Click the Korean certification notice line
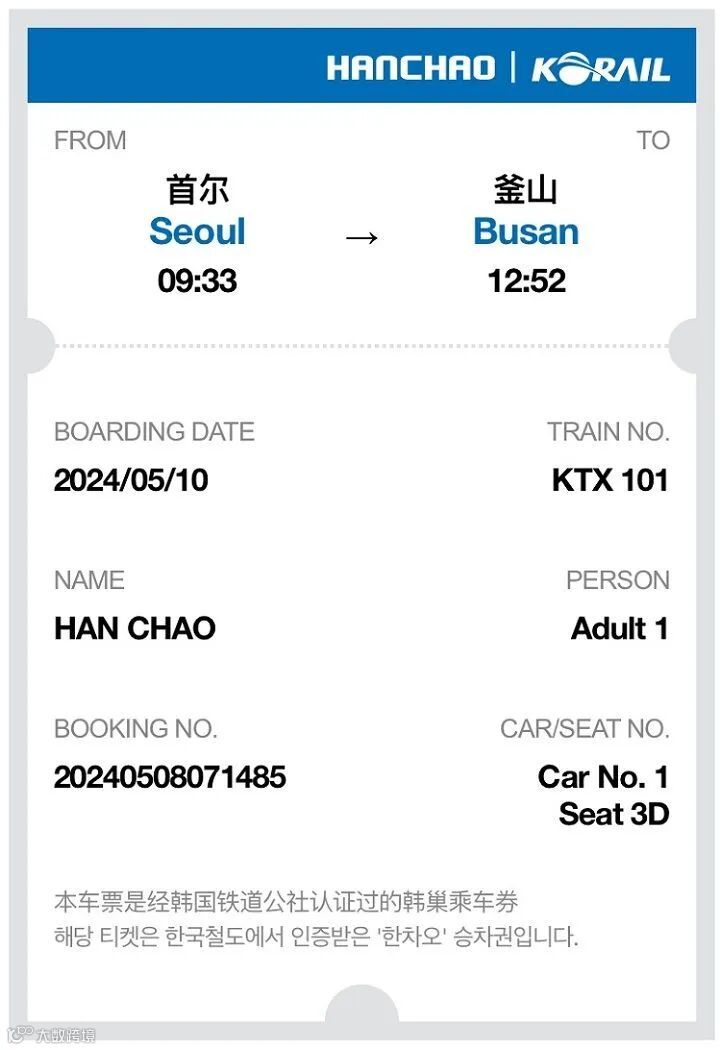The image size is (720, 1050). pyautogui.click(x=316, y=938)
